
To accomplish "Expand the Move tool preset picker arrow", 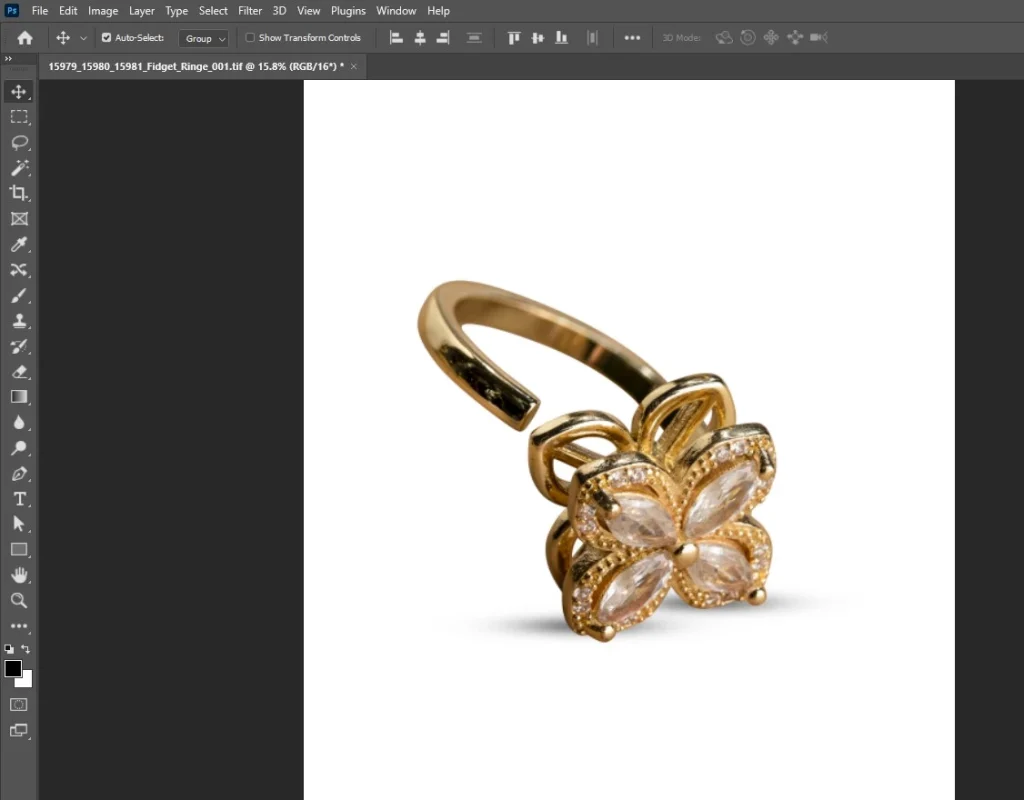I will tap(83, 38).
